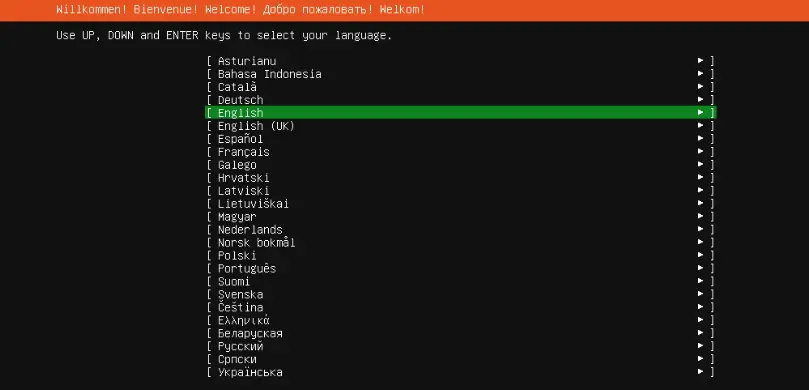Select Ελληνικά language
The width and height of the screenshot is (809, 390).
(x=461, y=320)
